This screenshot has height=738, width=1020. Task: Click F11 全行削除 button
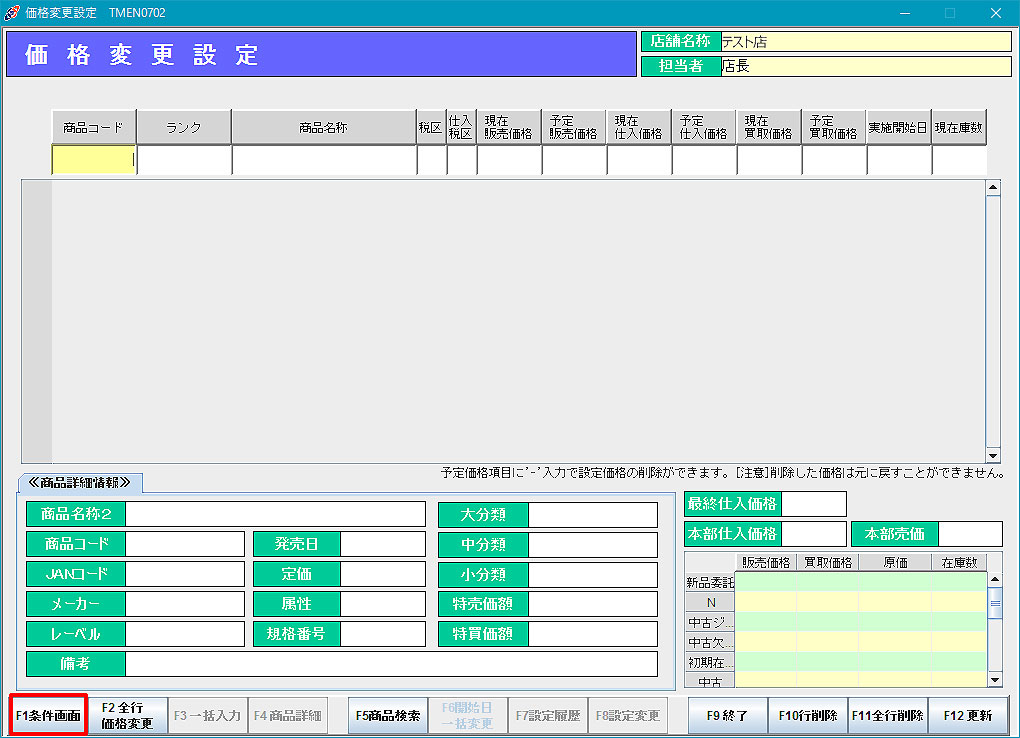[x=888, y=716]
